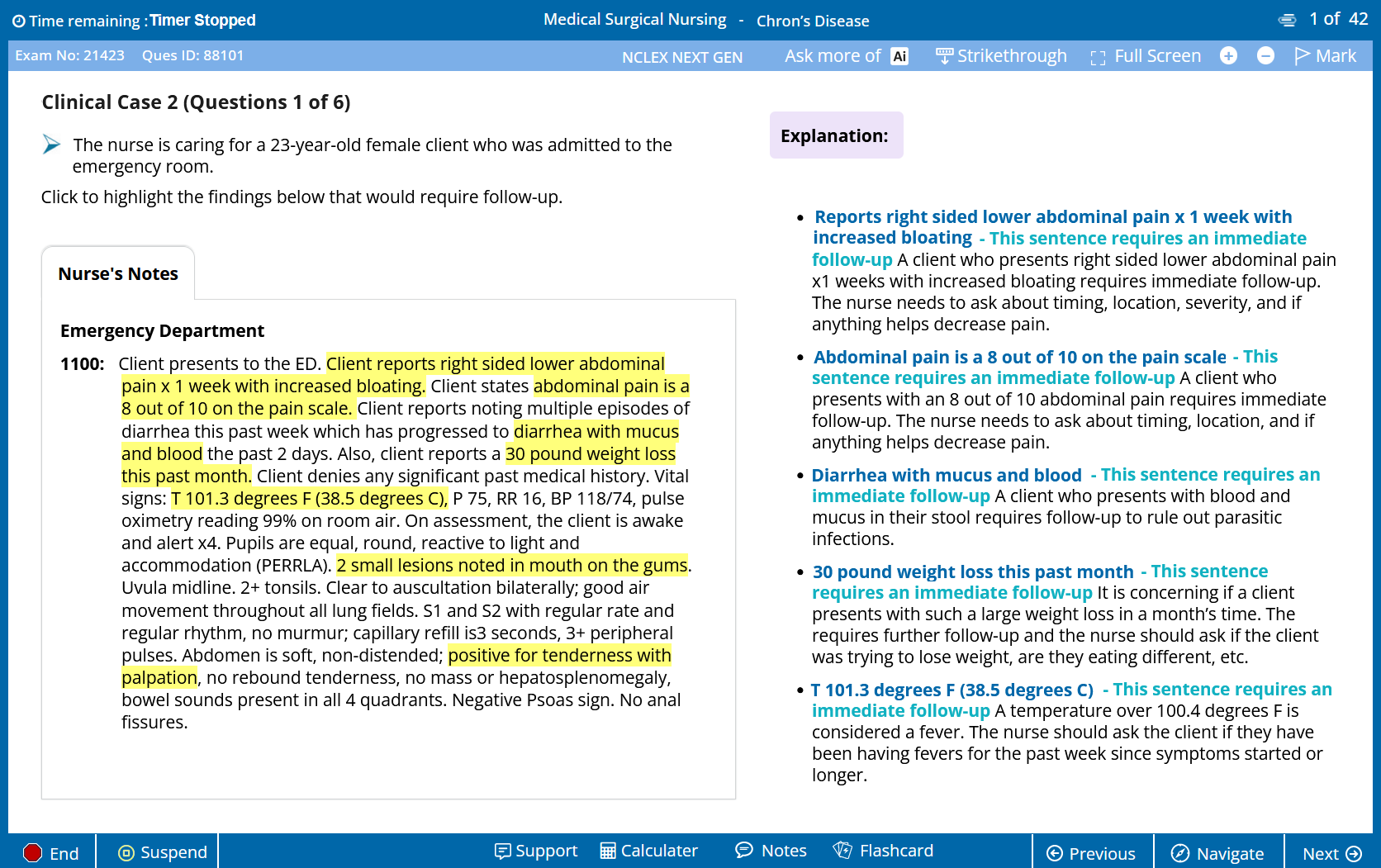Screen dimensions: 1381x868
Task: Click the 'Chron's Disease' topic title
Action: pos(813,21)
